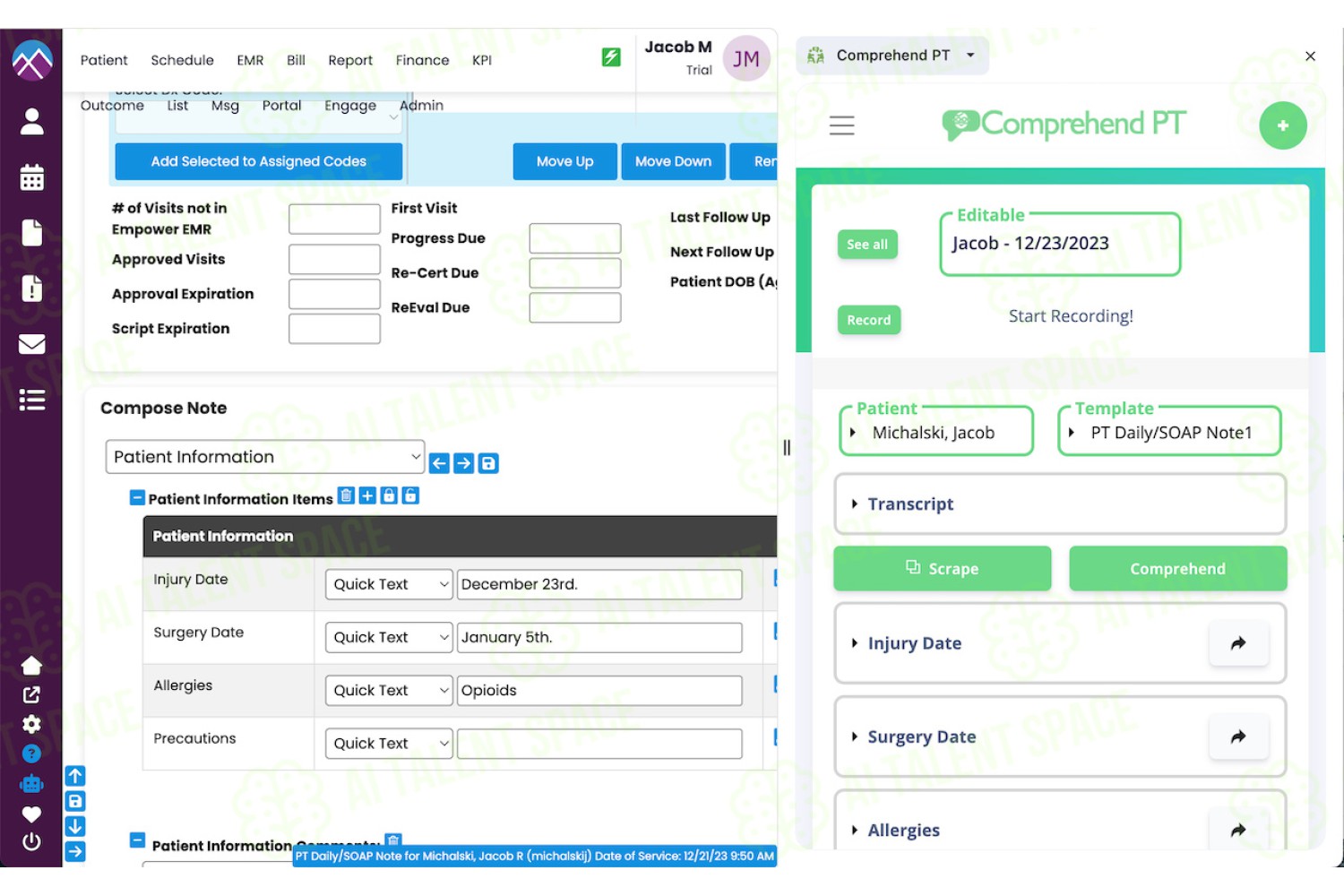The image size is (1344, 896).
Task: Go to next section with right arrow icon
Action: pos(463,463)
